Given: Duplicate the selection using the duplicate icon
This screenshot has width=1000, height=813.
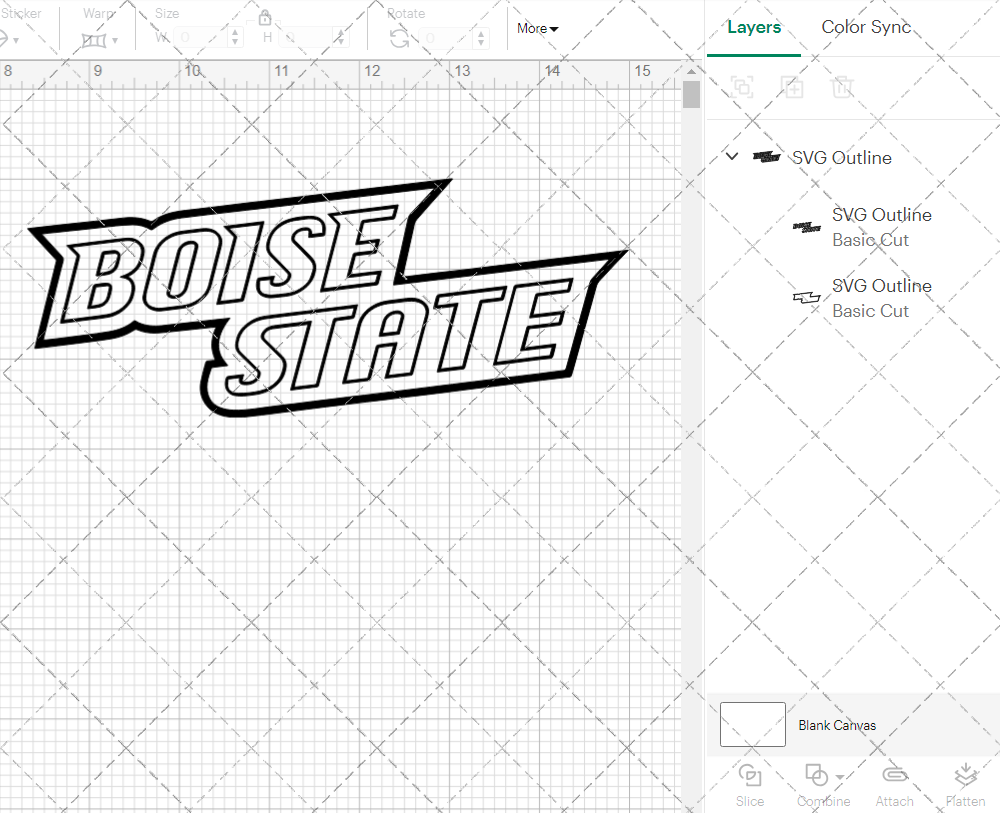Looking at the screenshot, I should (793, 88).
